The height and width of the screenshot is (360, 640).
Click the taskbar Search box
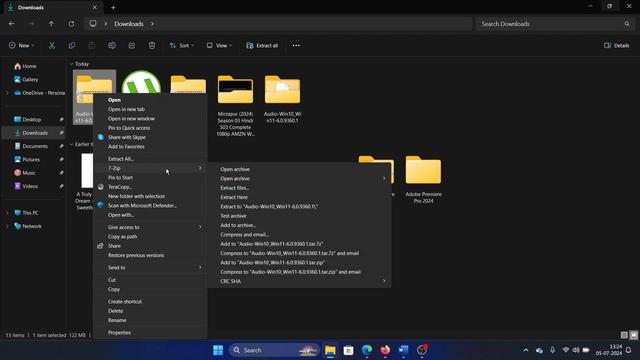[x=273, y=350]
